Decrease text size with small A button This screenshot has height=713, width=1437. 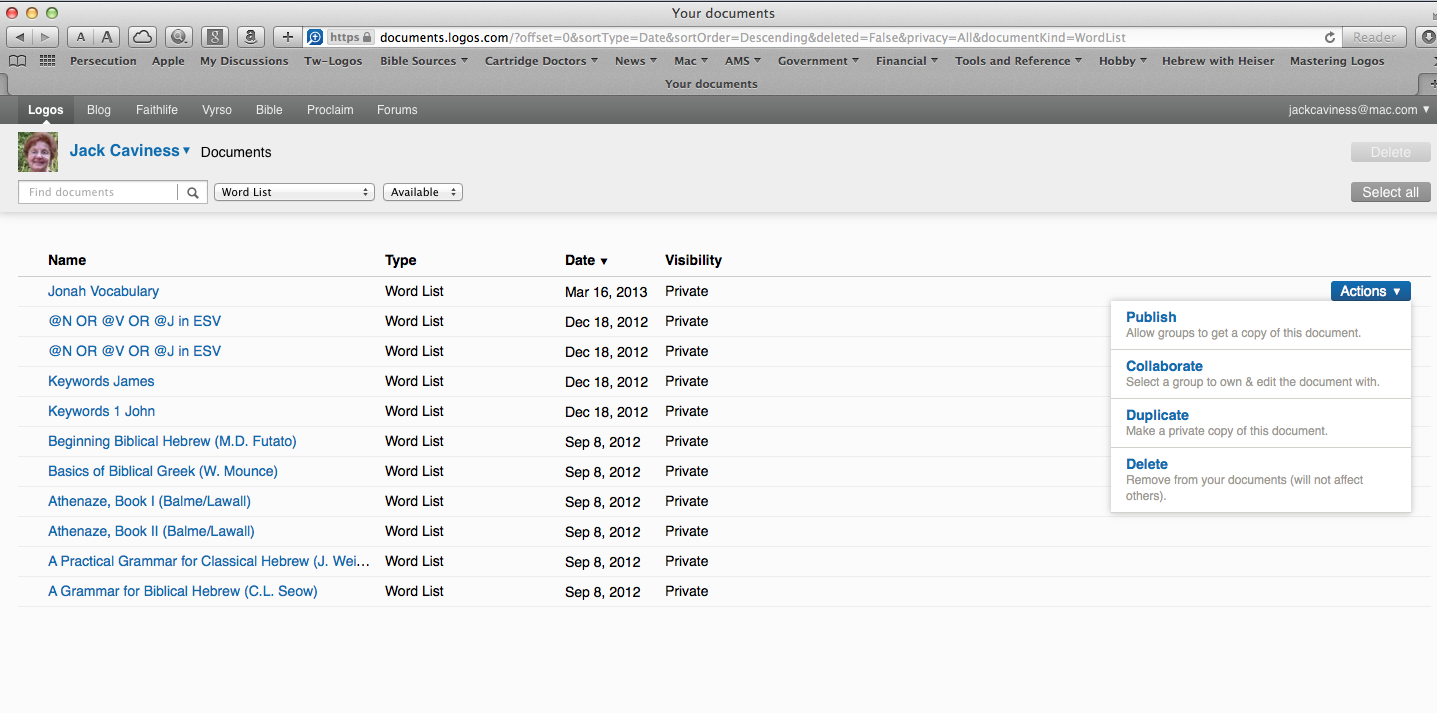click(x=81, y=37)
